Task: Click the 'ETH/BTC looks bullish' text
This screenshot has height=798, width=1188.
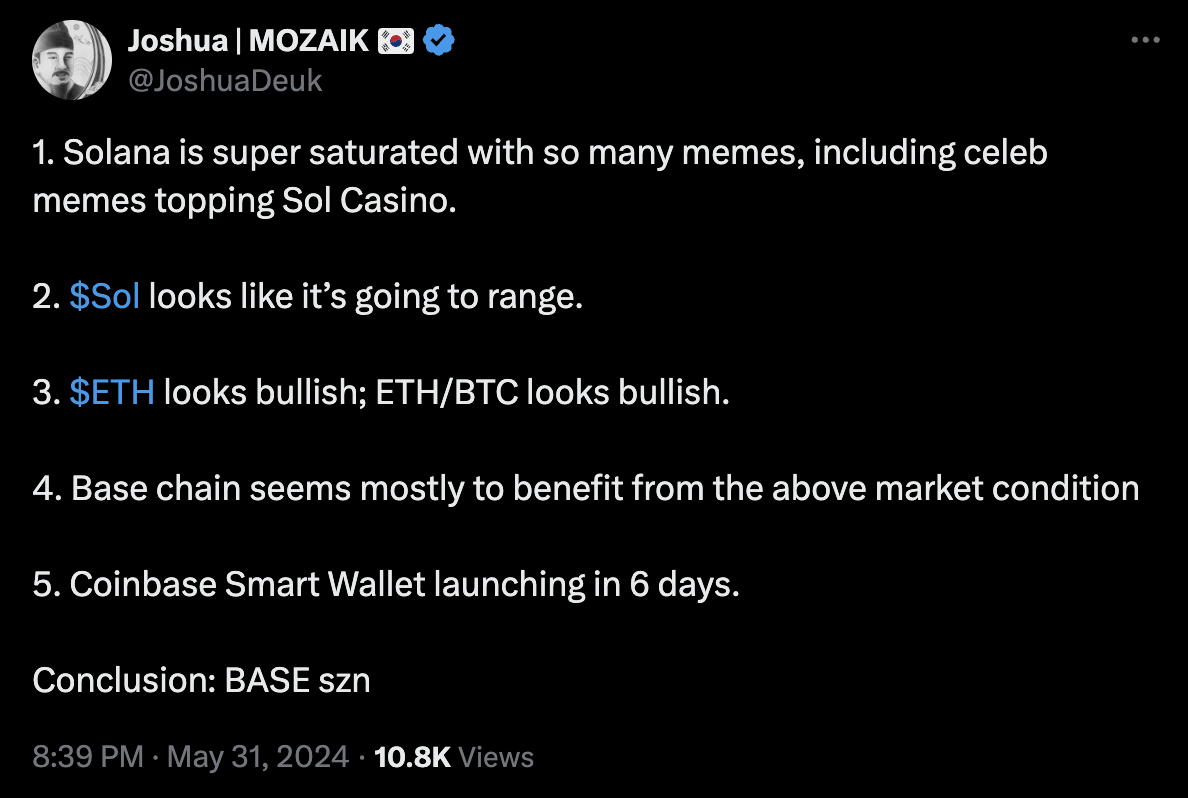Action: (553, 392)
